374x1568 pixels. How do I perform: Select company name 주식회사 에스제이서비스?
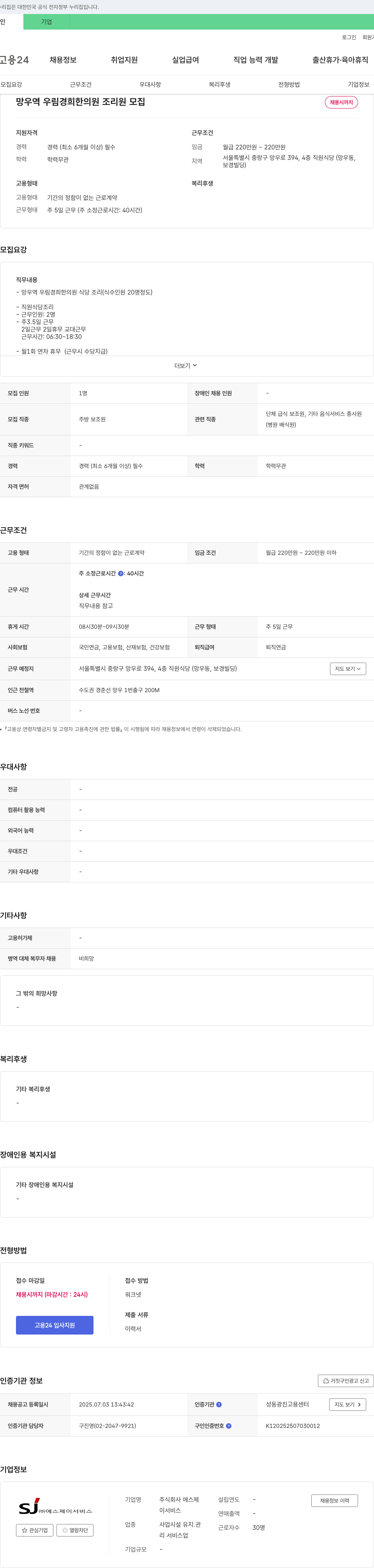coord(179,1505)
